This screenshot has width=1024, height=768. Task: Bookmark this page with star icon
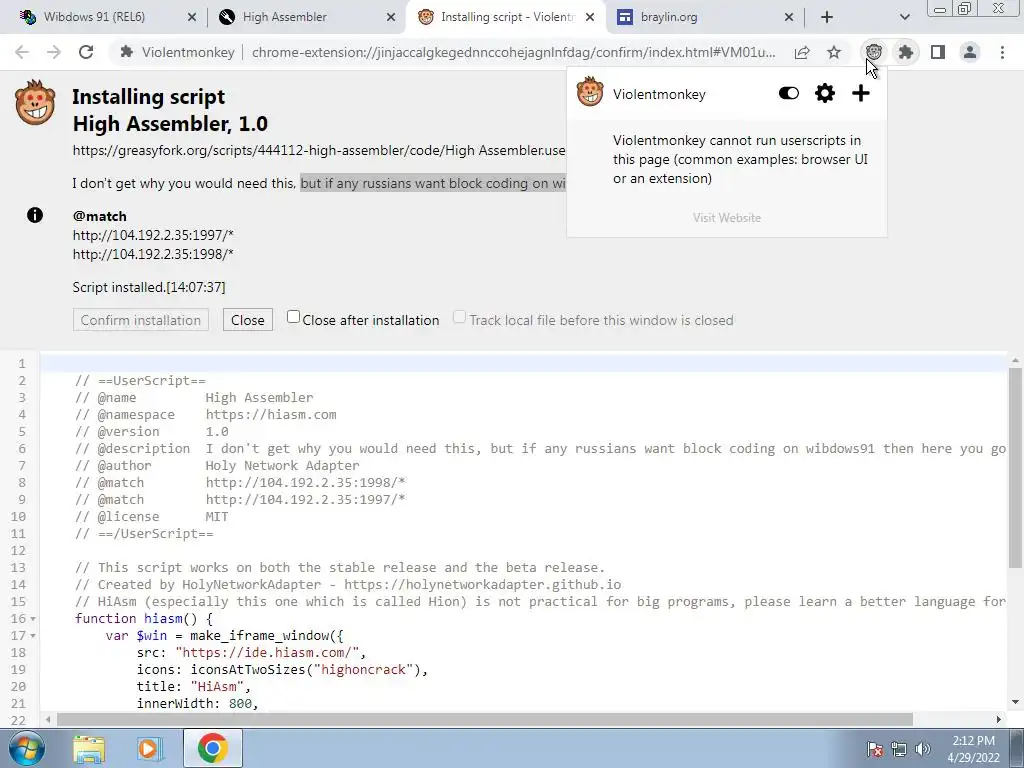834,52
